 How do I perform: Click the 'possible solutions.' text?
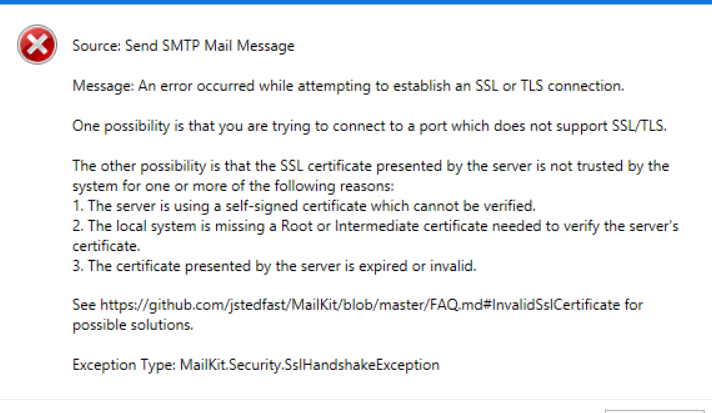(131, 327)
